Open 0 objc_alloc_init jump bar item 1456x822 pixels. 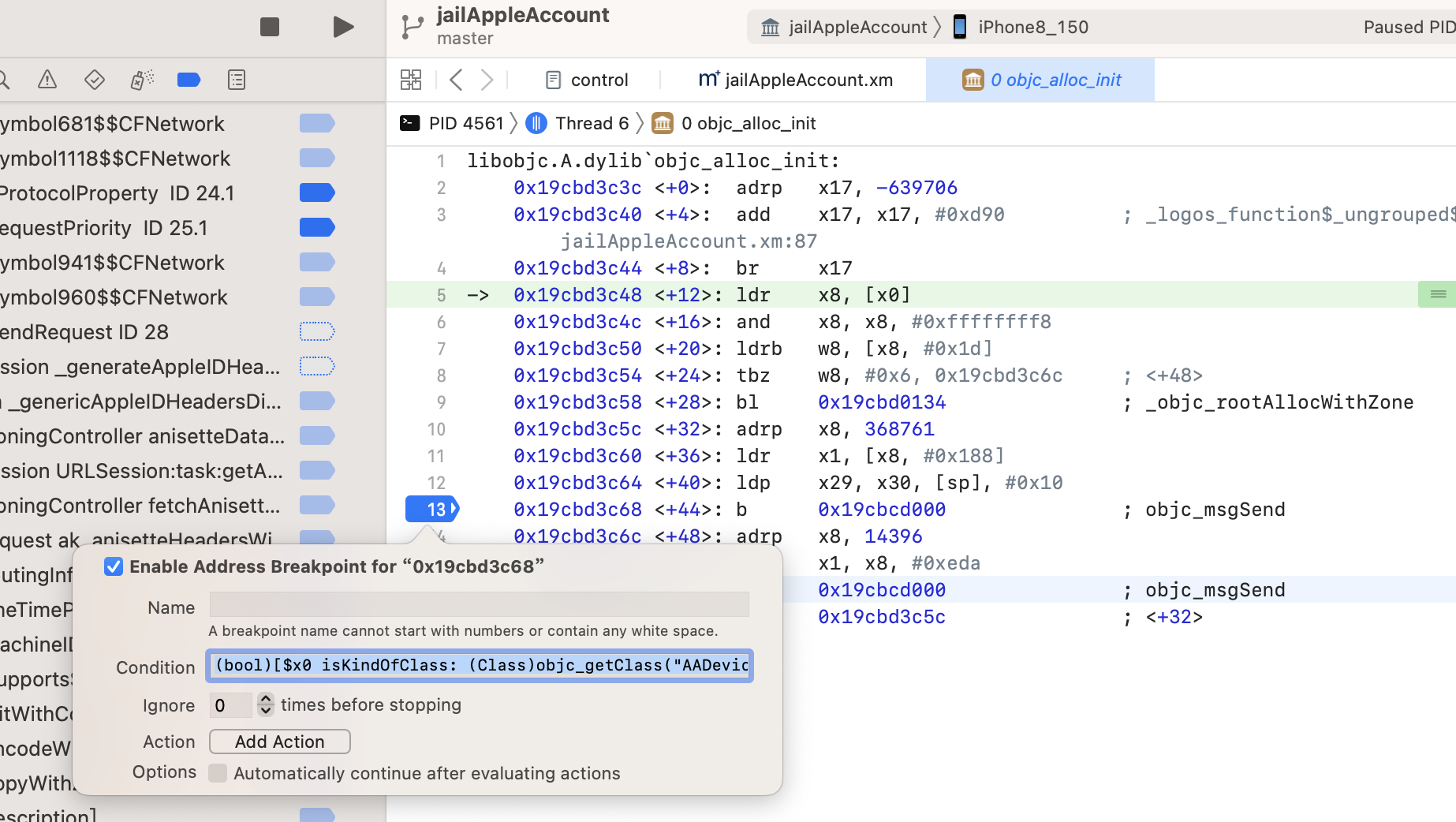(x=734, y=123)
